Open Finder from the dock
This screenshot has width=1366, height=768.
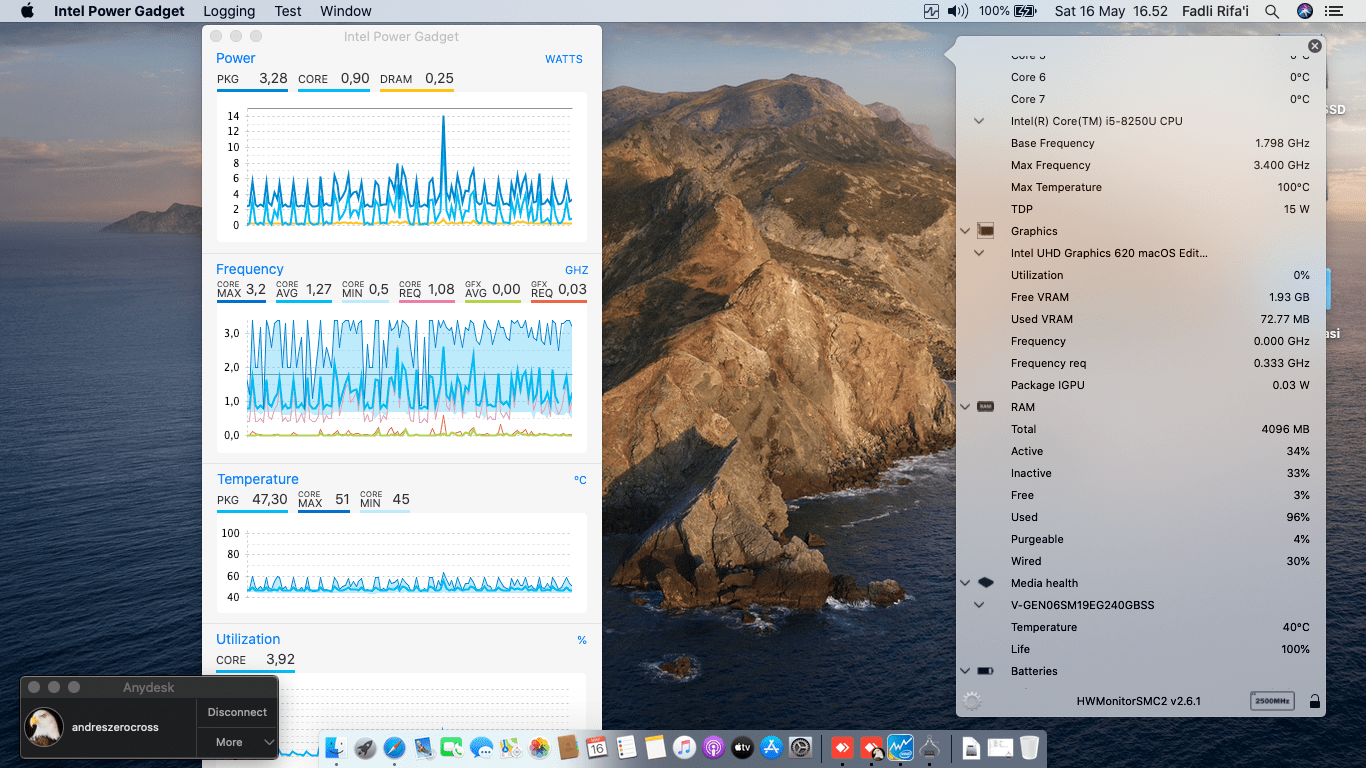(336, 747)
